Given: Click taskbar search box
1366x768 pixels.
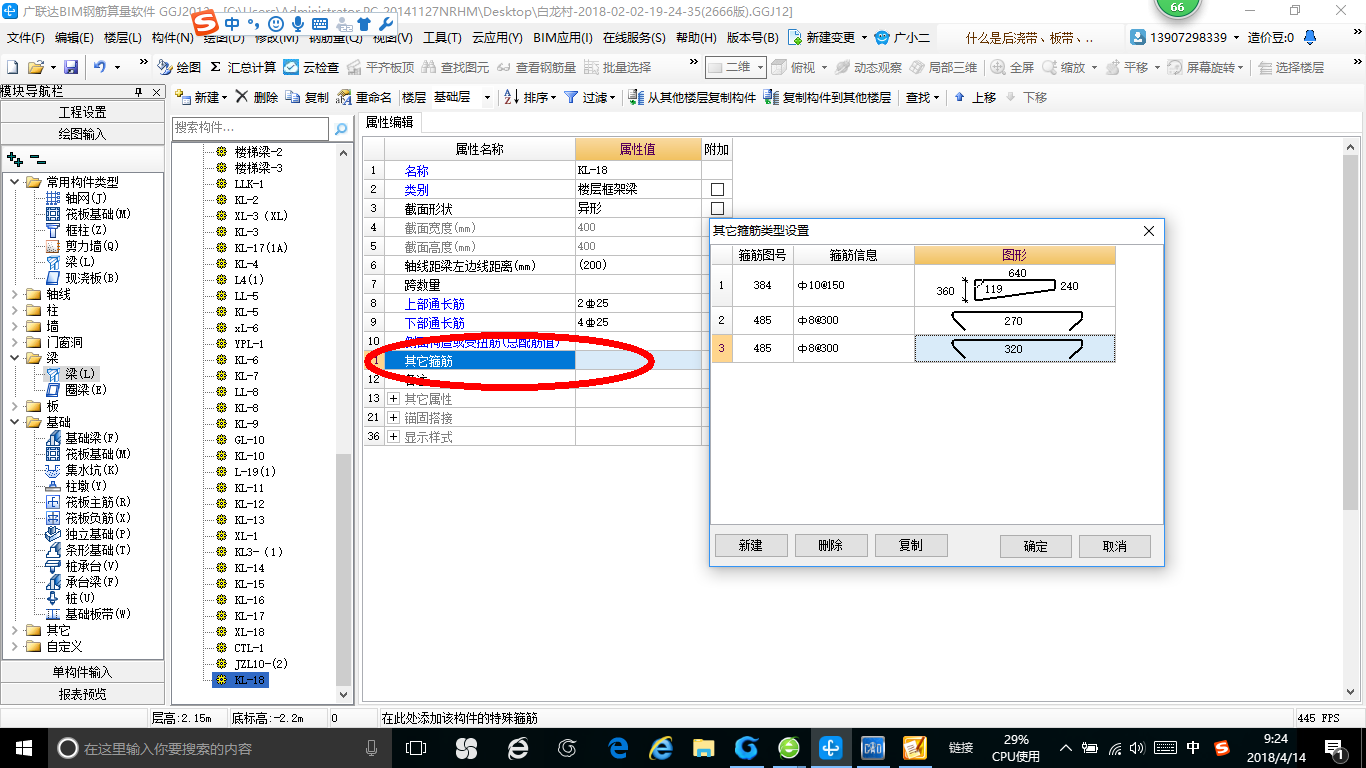Looking at the screenshot, I should pyautogui.click(x=220, y=748).
